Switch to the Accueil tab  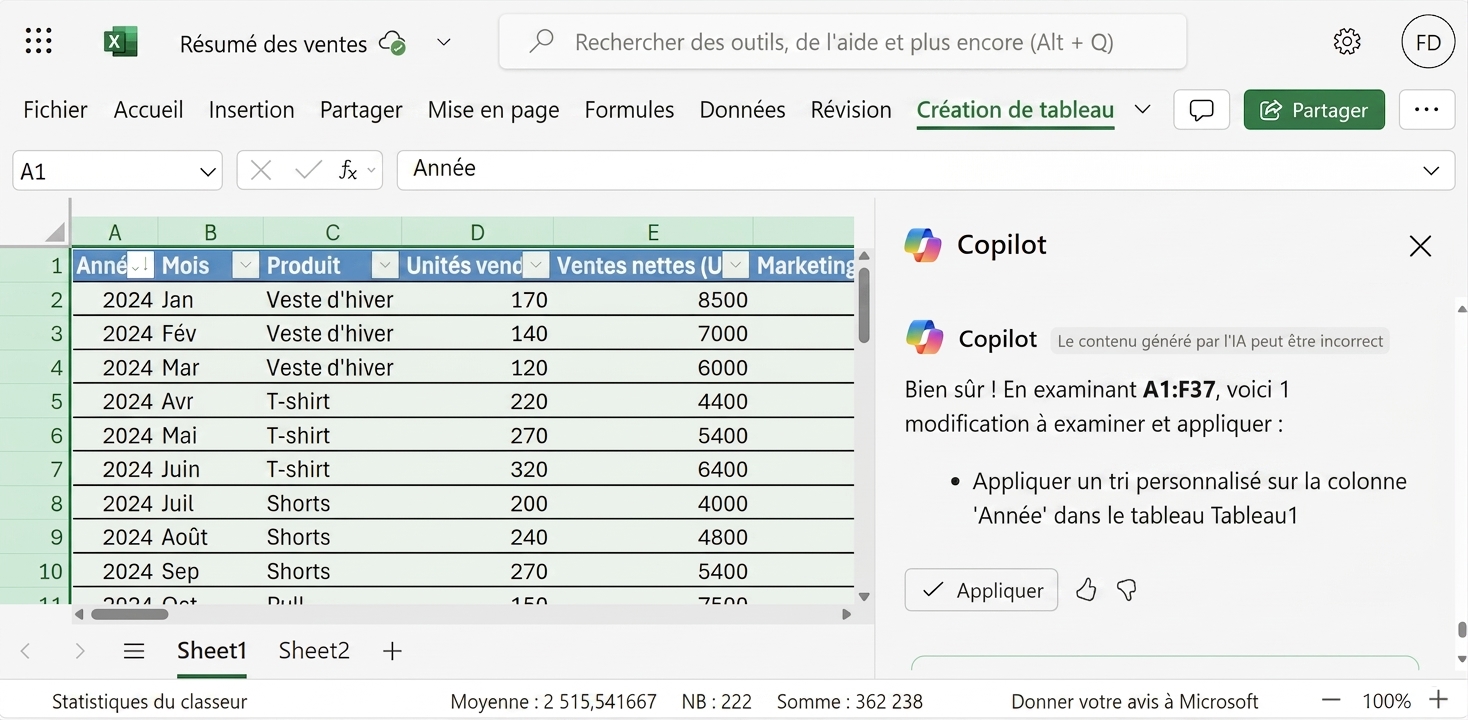coord(148,110)
